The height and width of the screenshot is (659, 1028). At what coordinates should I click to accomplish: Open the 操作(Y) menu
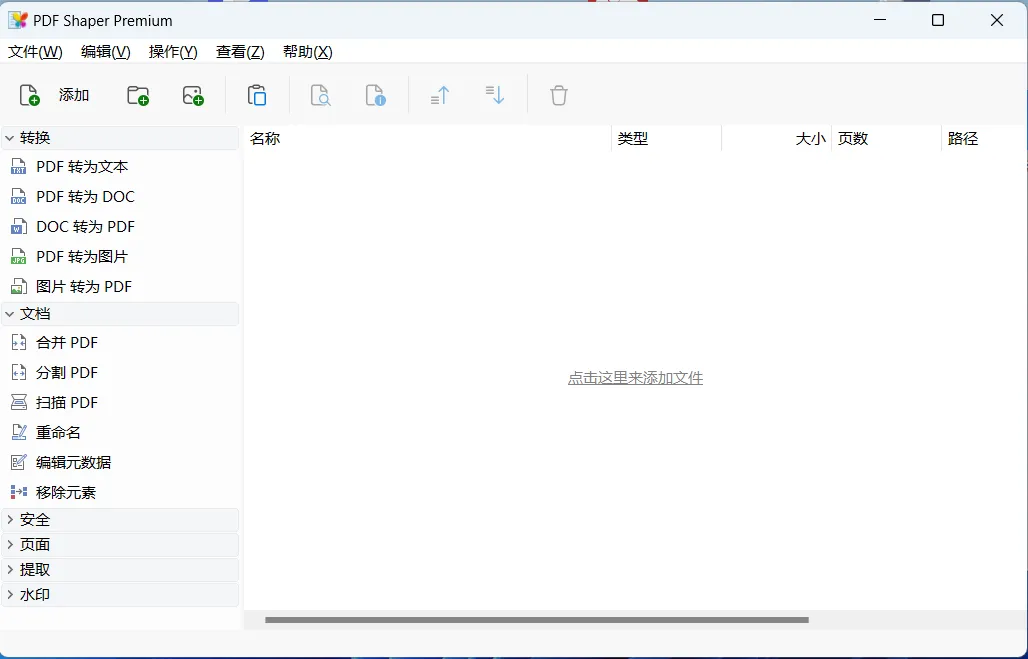(173, 52)
